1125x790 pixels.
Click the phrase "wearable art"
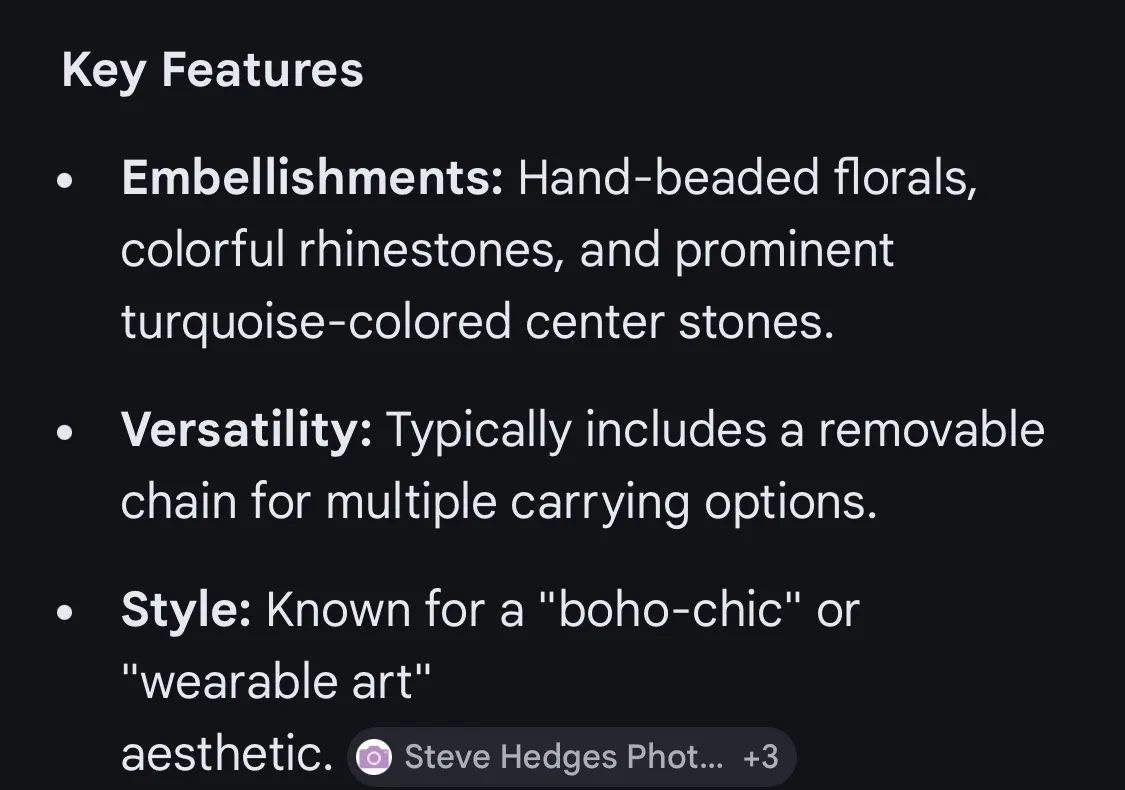pyautogui.click(x=276, y=682)
